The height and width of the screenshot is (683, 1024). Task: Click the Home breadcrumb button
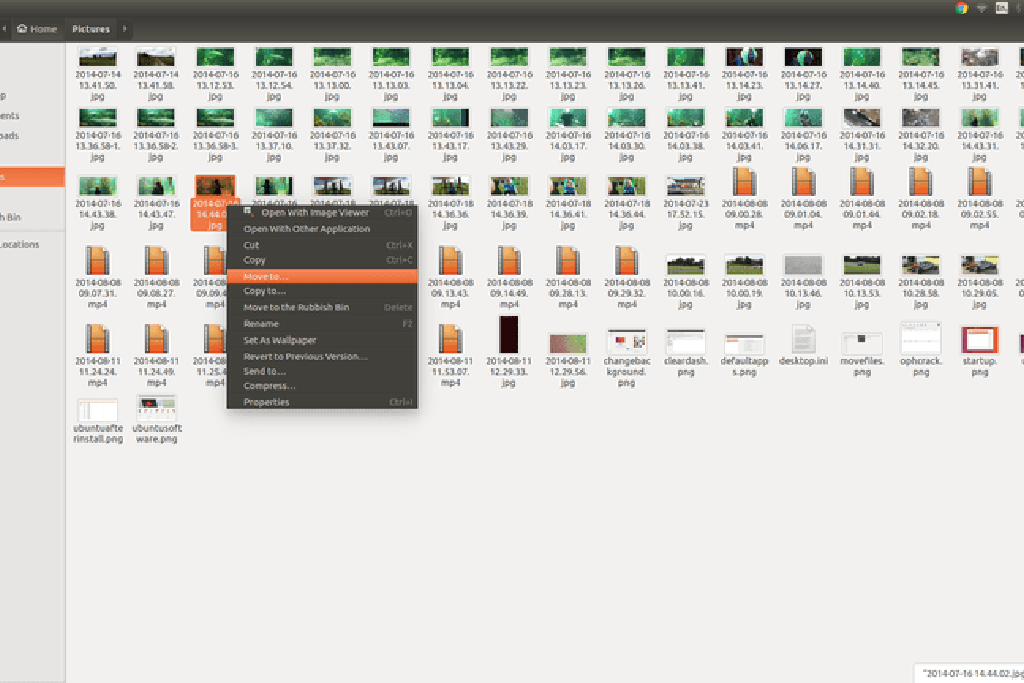[x=37, y=29]
